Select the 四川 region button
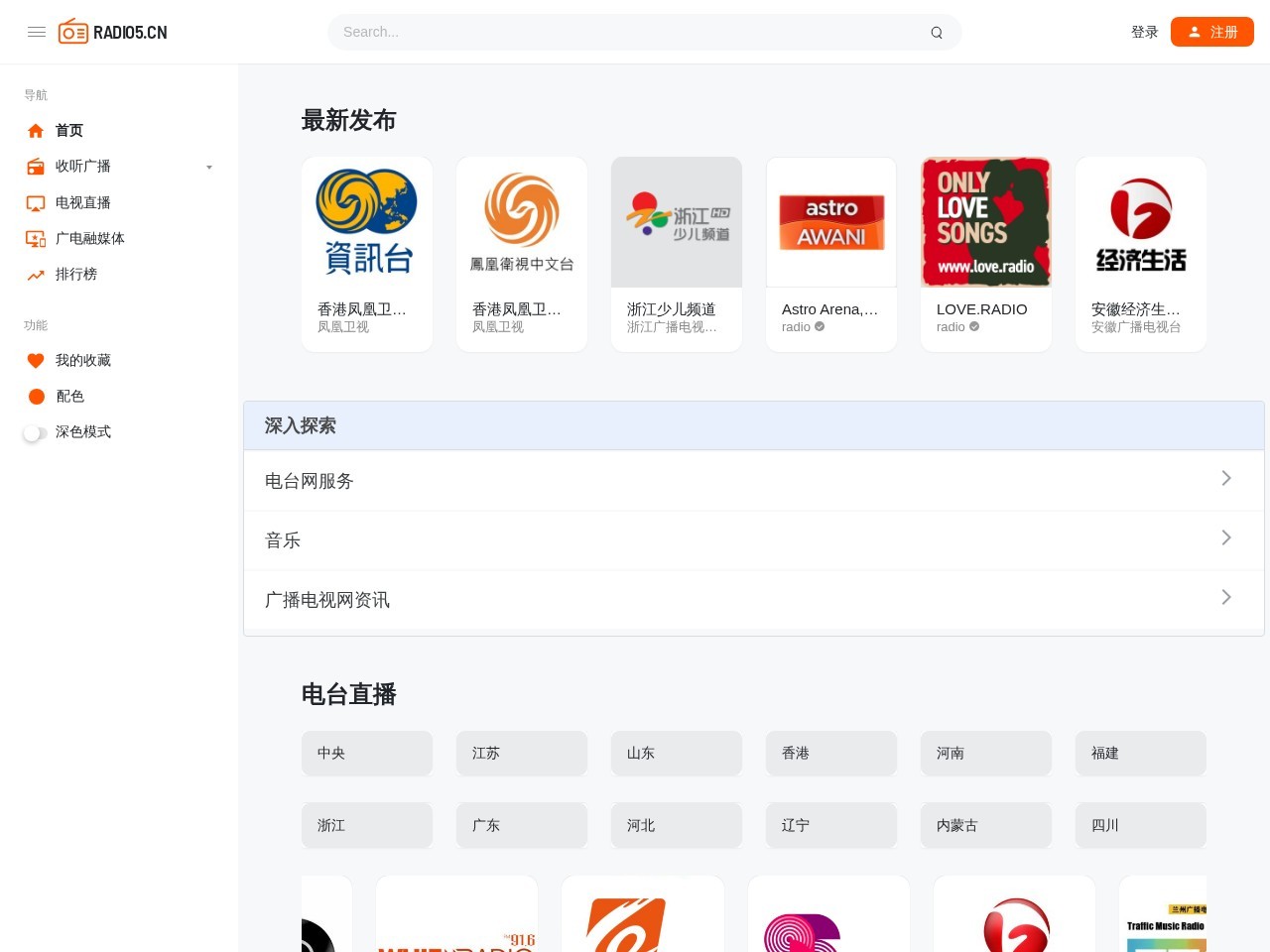The width and height of the screenshot is (1270, 952). click(1141, 825)
